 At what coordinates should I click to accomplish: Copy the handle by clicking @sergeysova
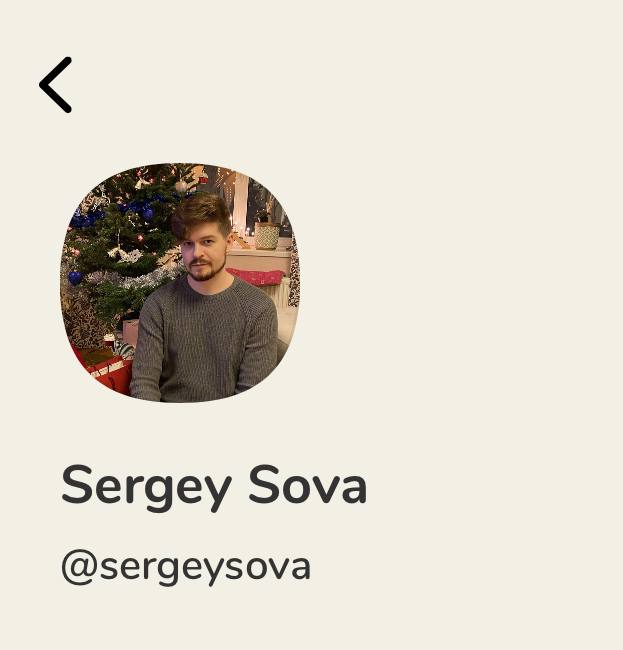click(x=186, y=568)
